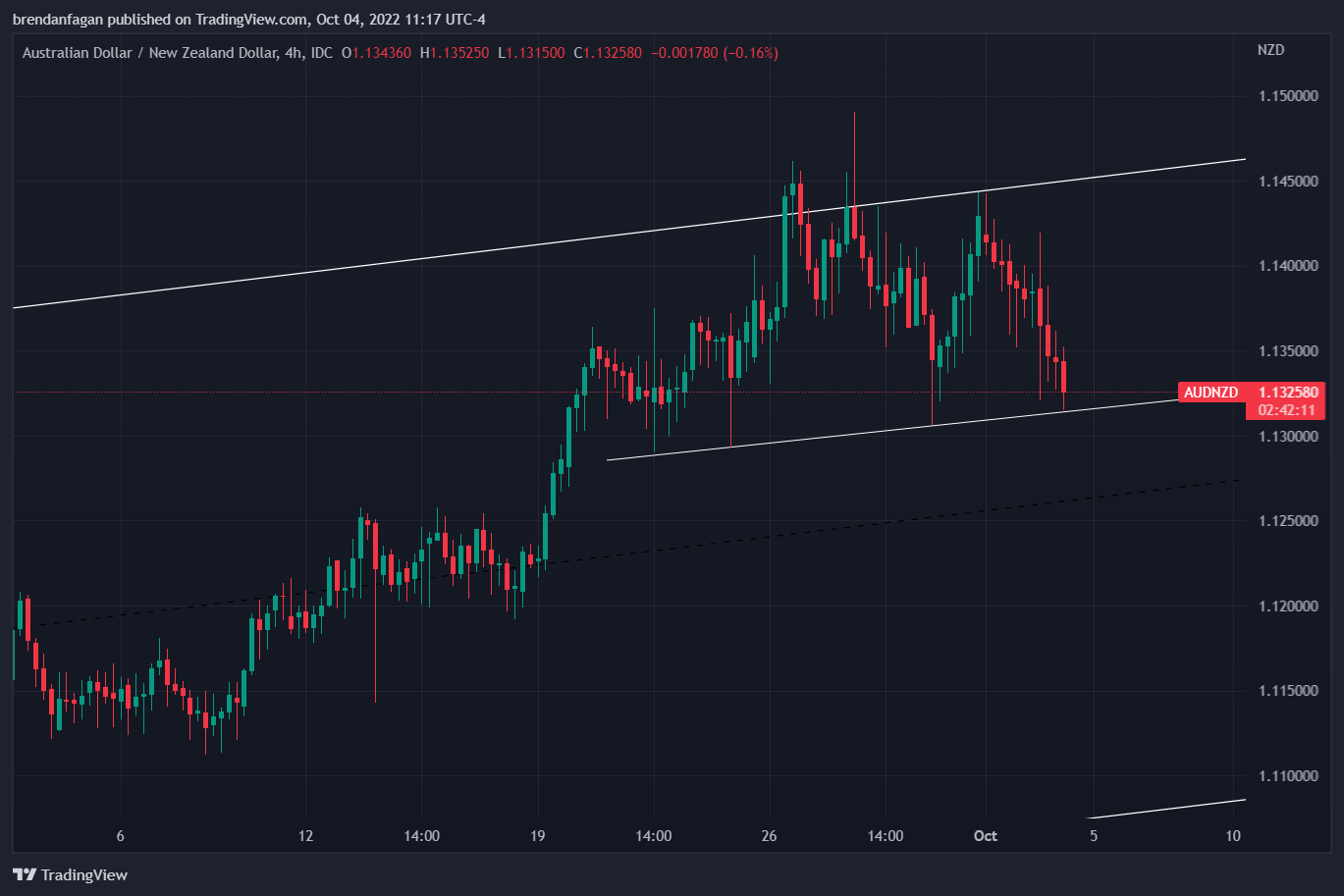Click the countdown timer 02:42:11
Image resolution: width=1344 pixels, height=896 pixels.
click(1284, 410)
